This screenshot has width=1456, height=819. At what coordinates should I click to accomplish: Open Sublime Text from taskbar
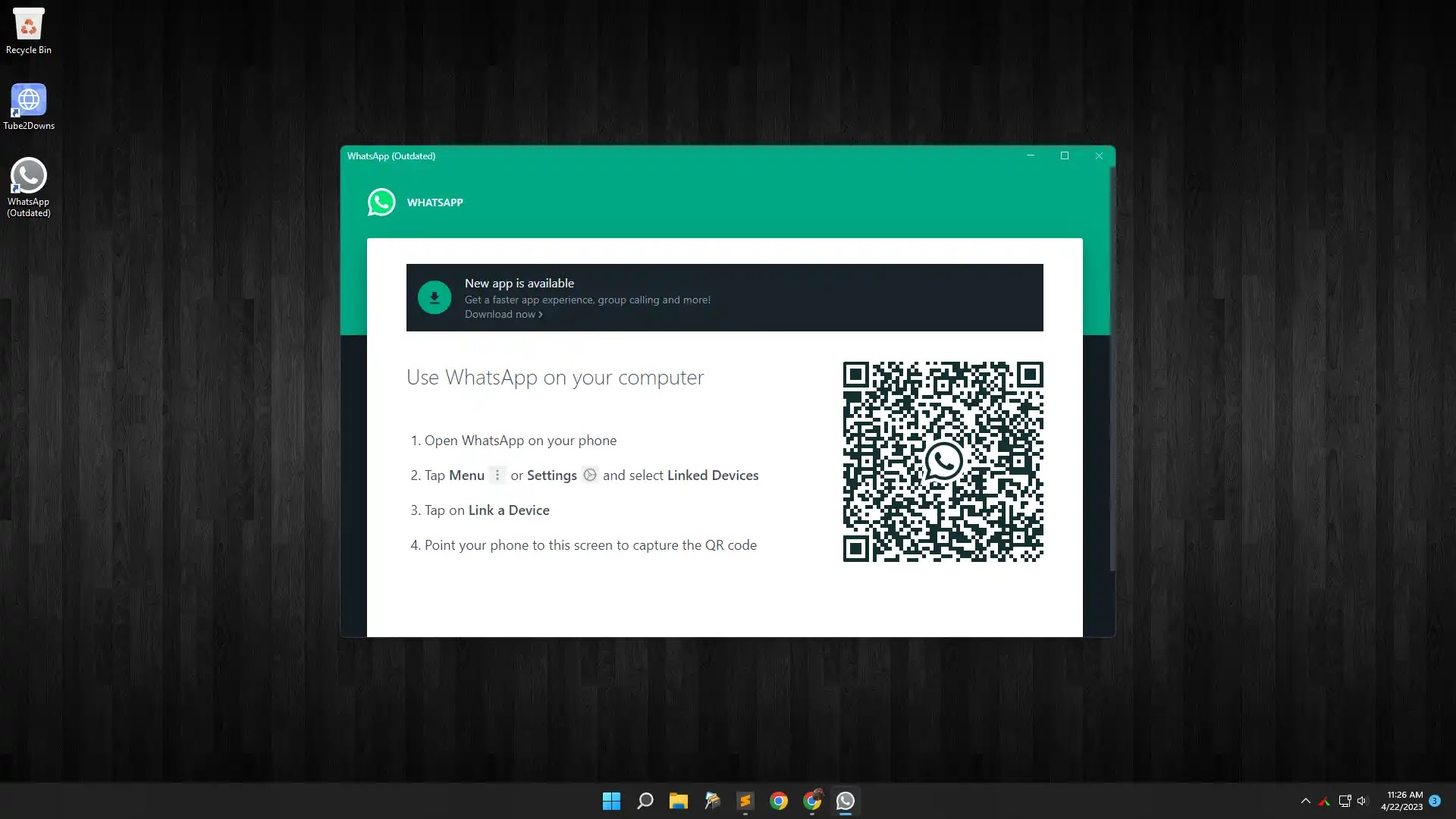pos(745,801)
